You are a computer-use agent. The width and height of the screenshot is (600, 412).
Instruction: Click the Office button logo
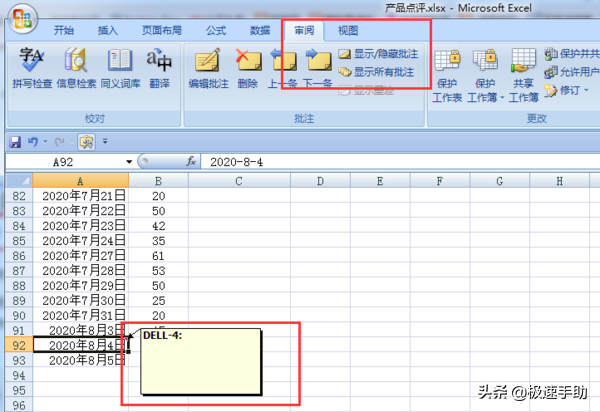pos(22,19)
